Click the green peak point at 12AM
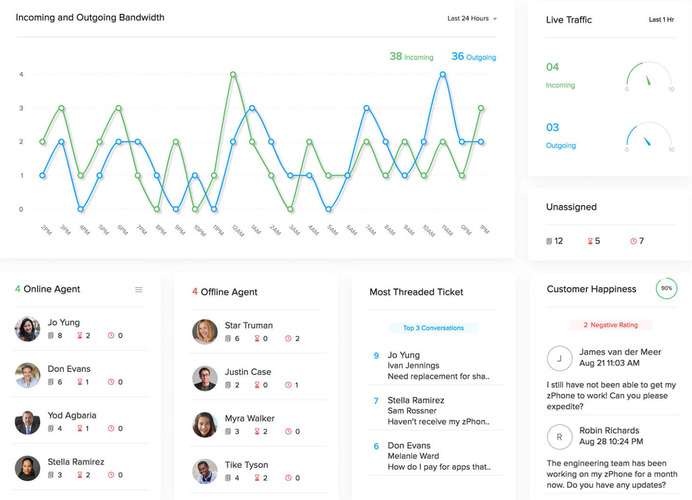 233,75
